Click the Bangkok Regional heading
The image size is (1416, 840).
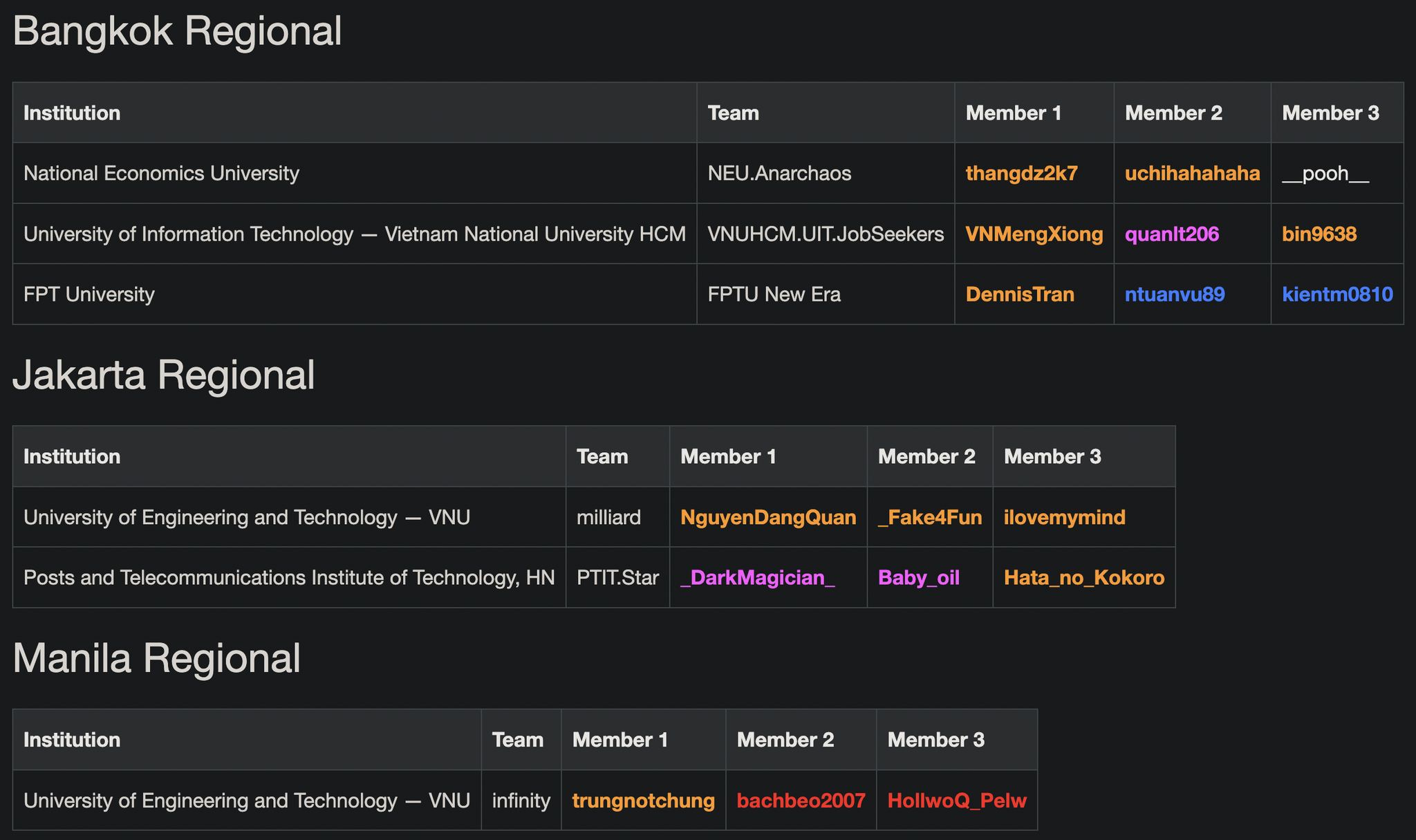[x=177, y=31]
